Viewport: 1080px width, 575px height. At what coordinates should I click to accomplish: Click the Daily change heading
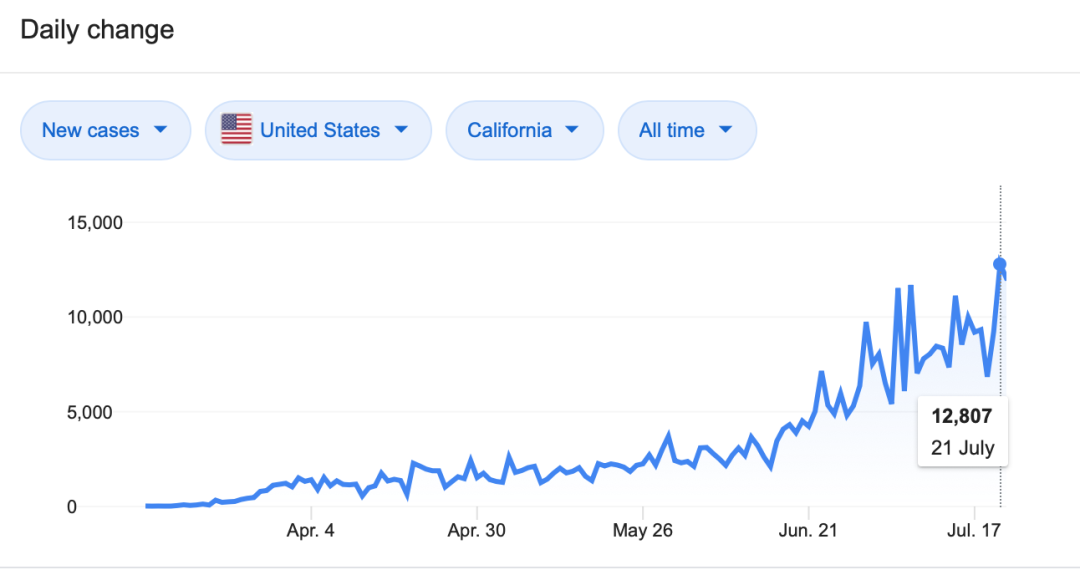pos(97,30)
